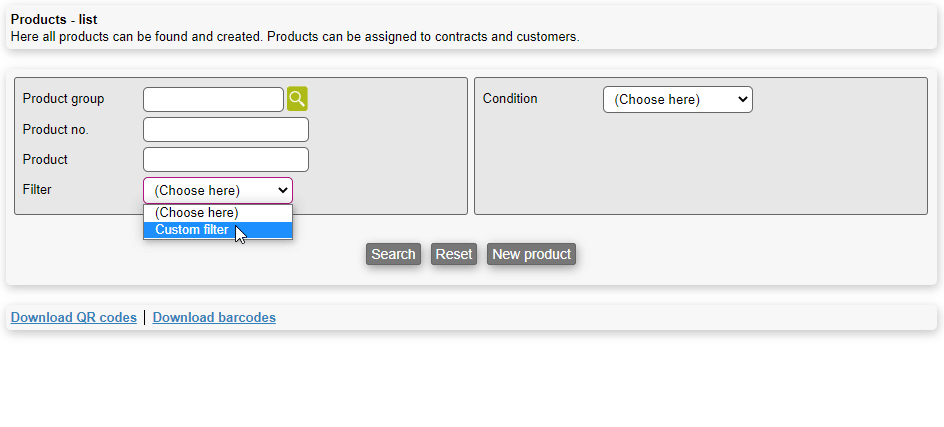Create an entry via New product button
The height and width of the screenshot is (427, 944).
(532, 254)
